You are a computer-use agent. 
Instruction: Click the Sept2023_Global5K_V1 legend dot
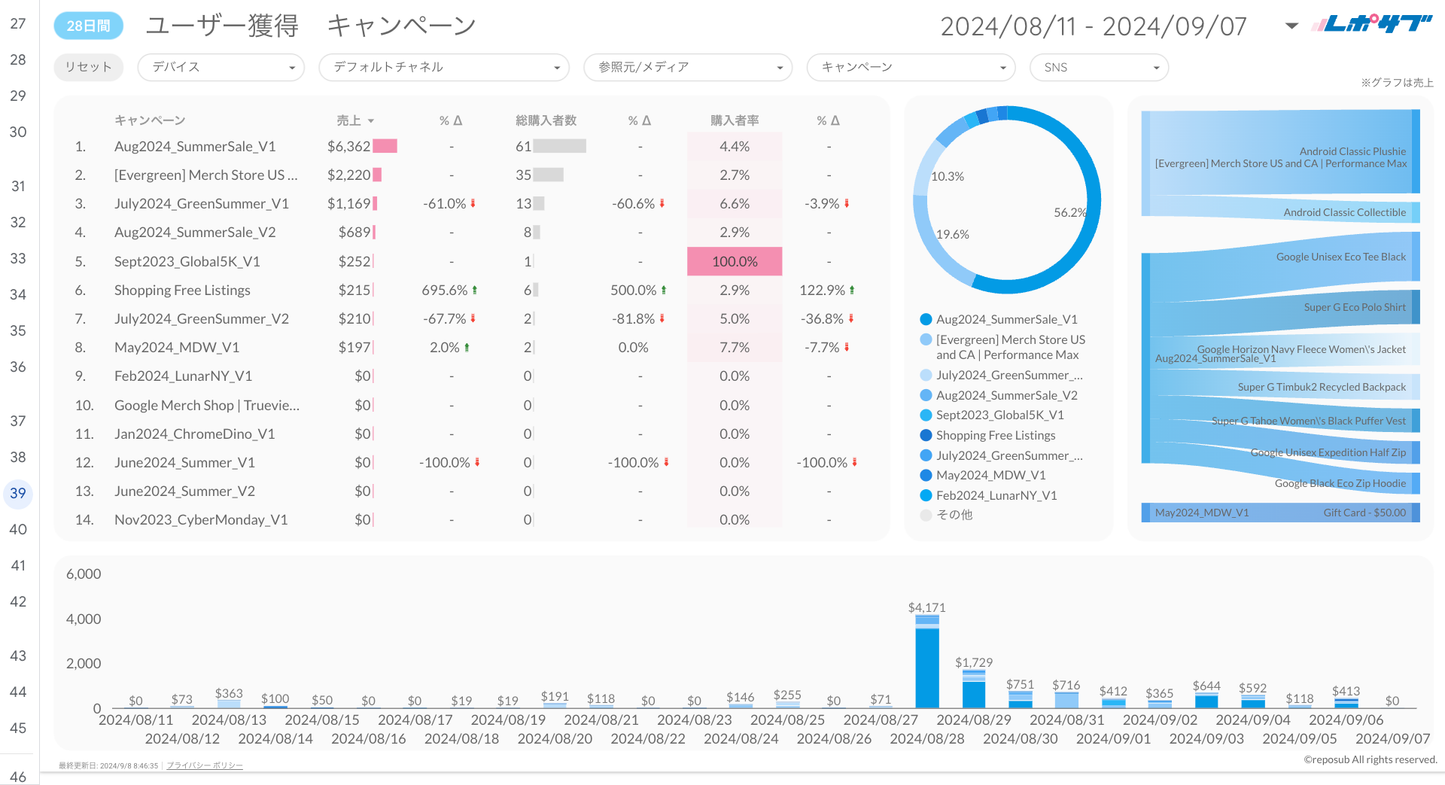(x=925, y=416)
